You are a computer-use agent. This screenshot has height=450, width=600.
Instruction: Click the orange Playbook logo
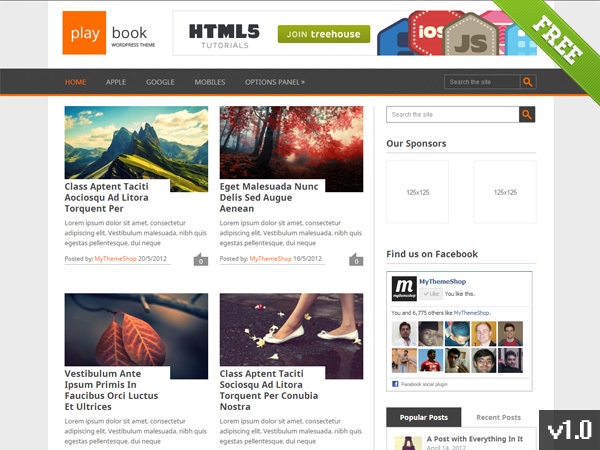click(83, 33)
